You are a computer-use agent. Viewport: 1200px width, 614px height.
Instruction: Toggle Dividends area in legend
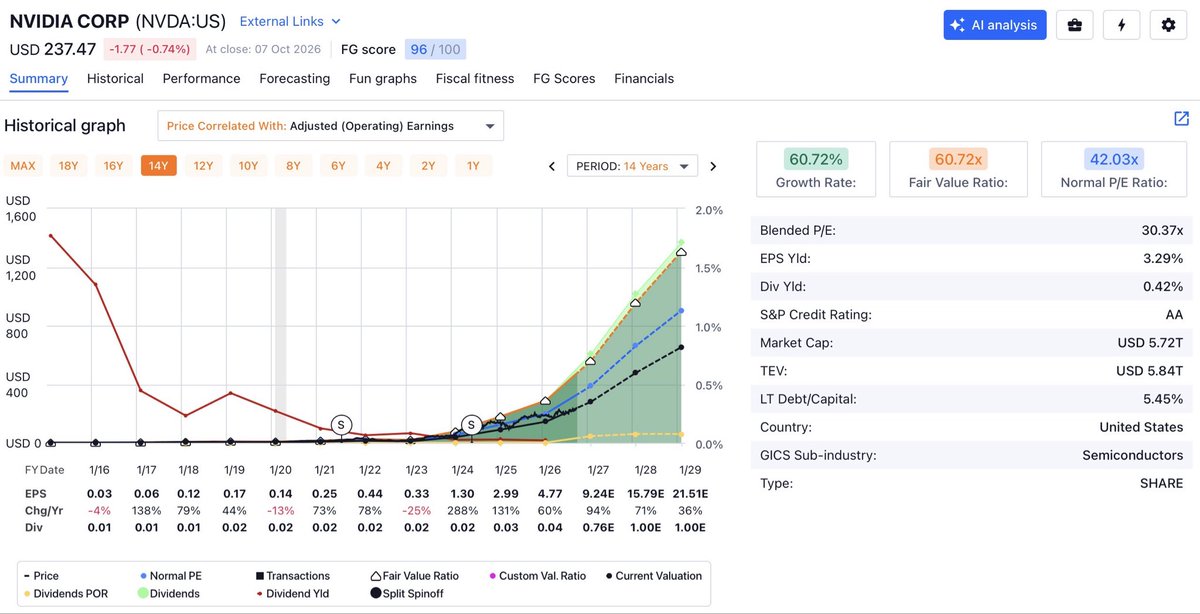(169, 594)
